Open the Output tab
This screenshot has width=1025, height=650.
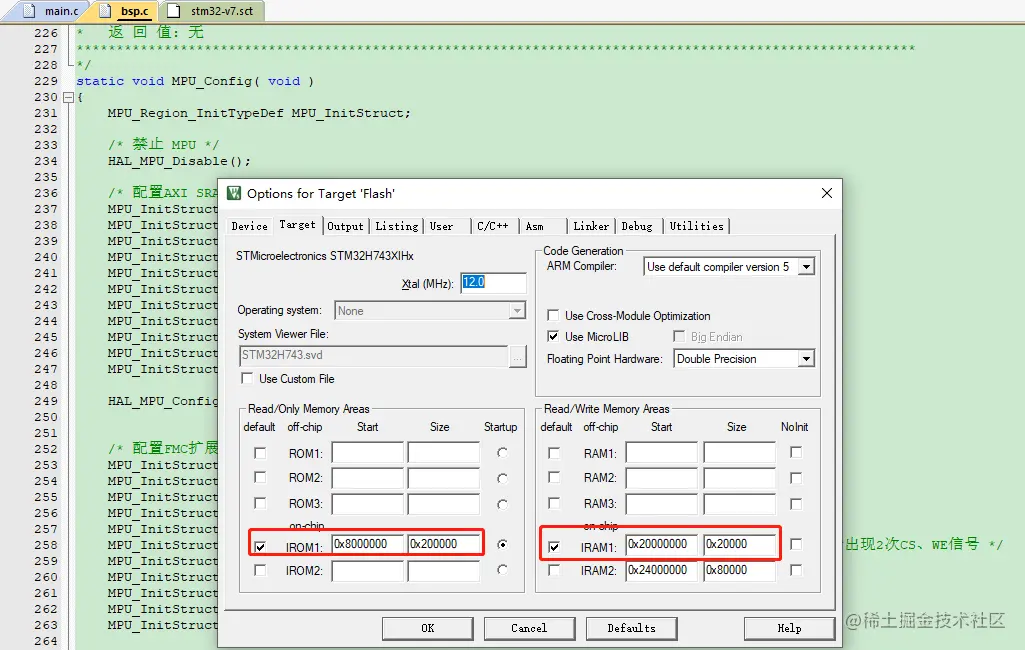coord(345,226)
